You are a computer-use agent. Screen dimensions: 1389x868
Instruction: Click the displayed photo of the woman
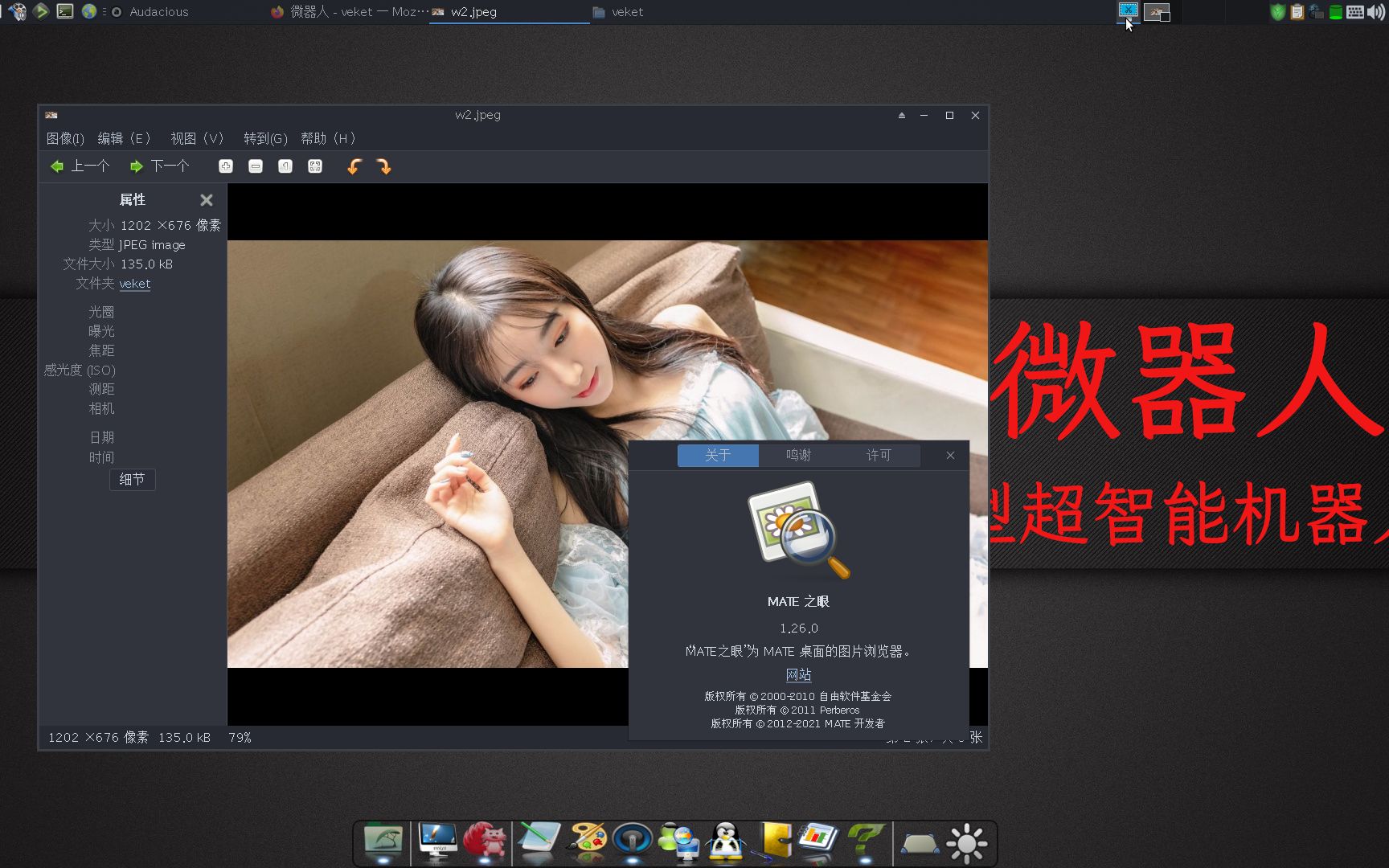pos(608,454)
